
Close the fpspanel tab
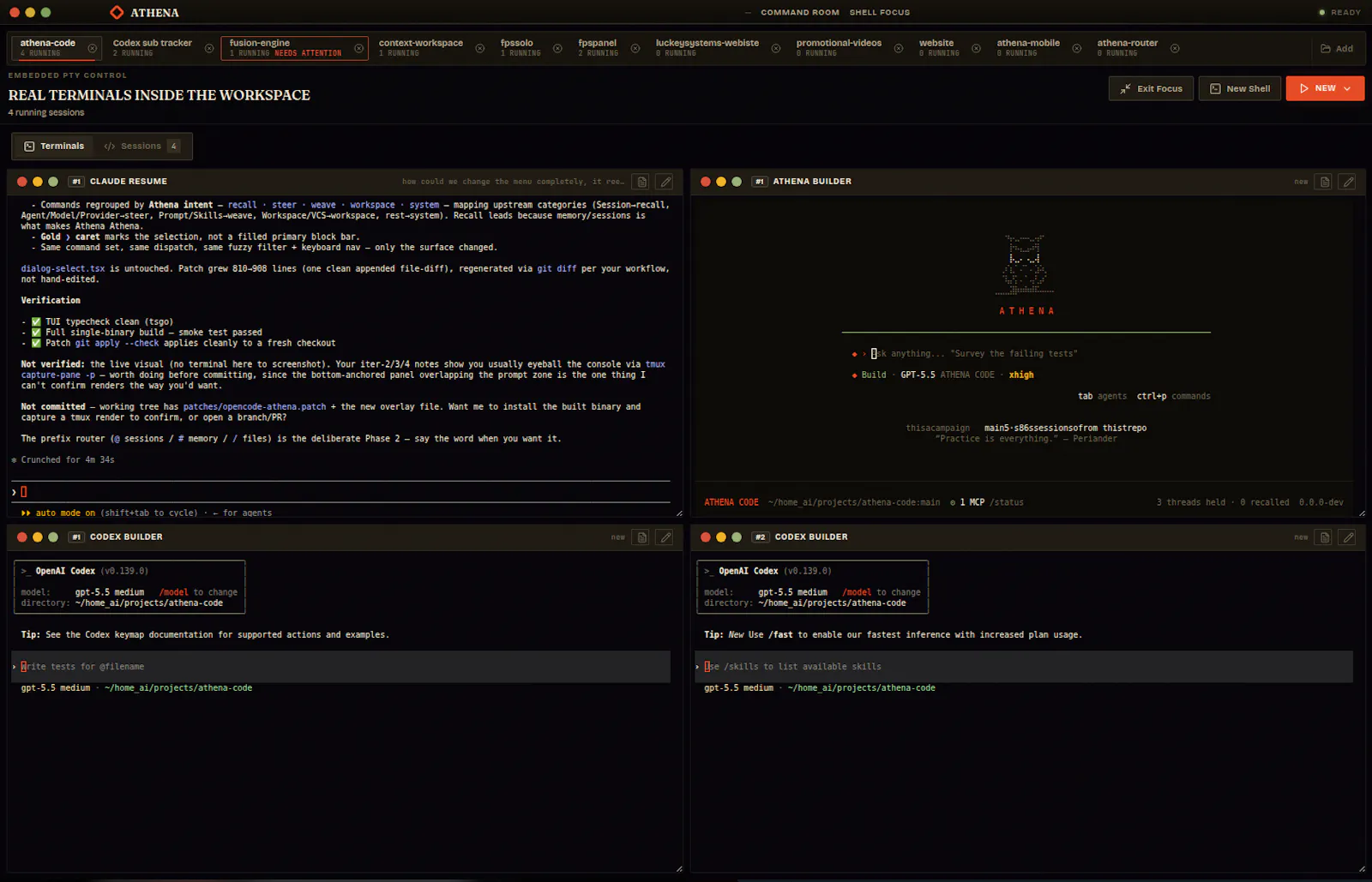click(635, 48)
